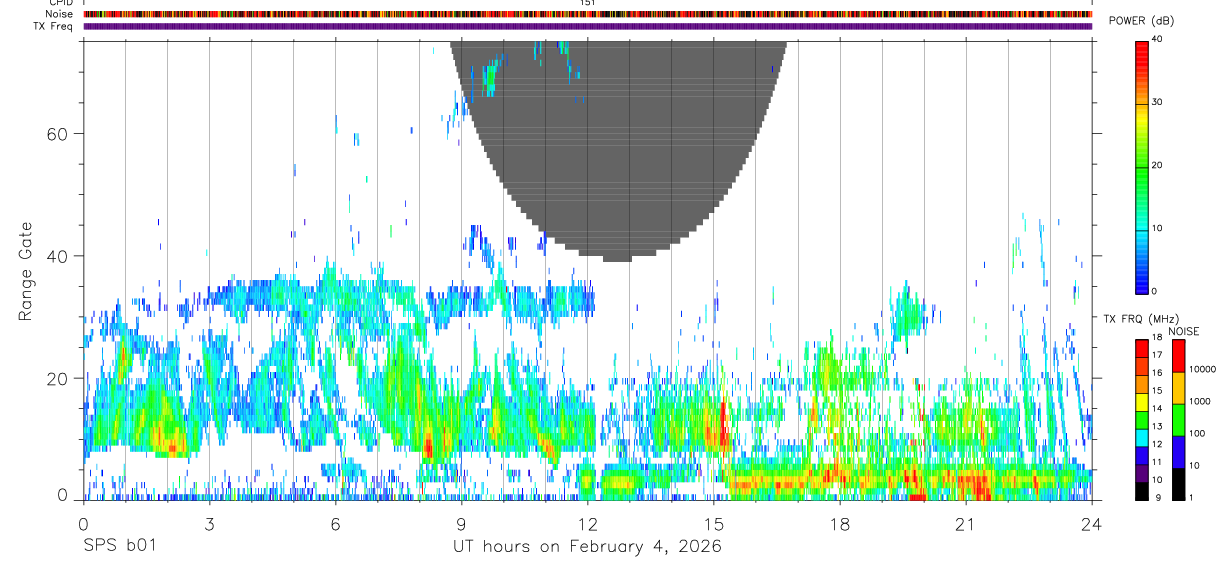1228x567 pixels.
Task: Click the Range Gate axis title
Action: coord(27,271)
